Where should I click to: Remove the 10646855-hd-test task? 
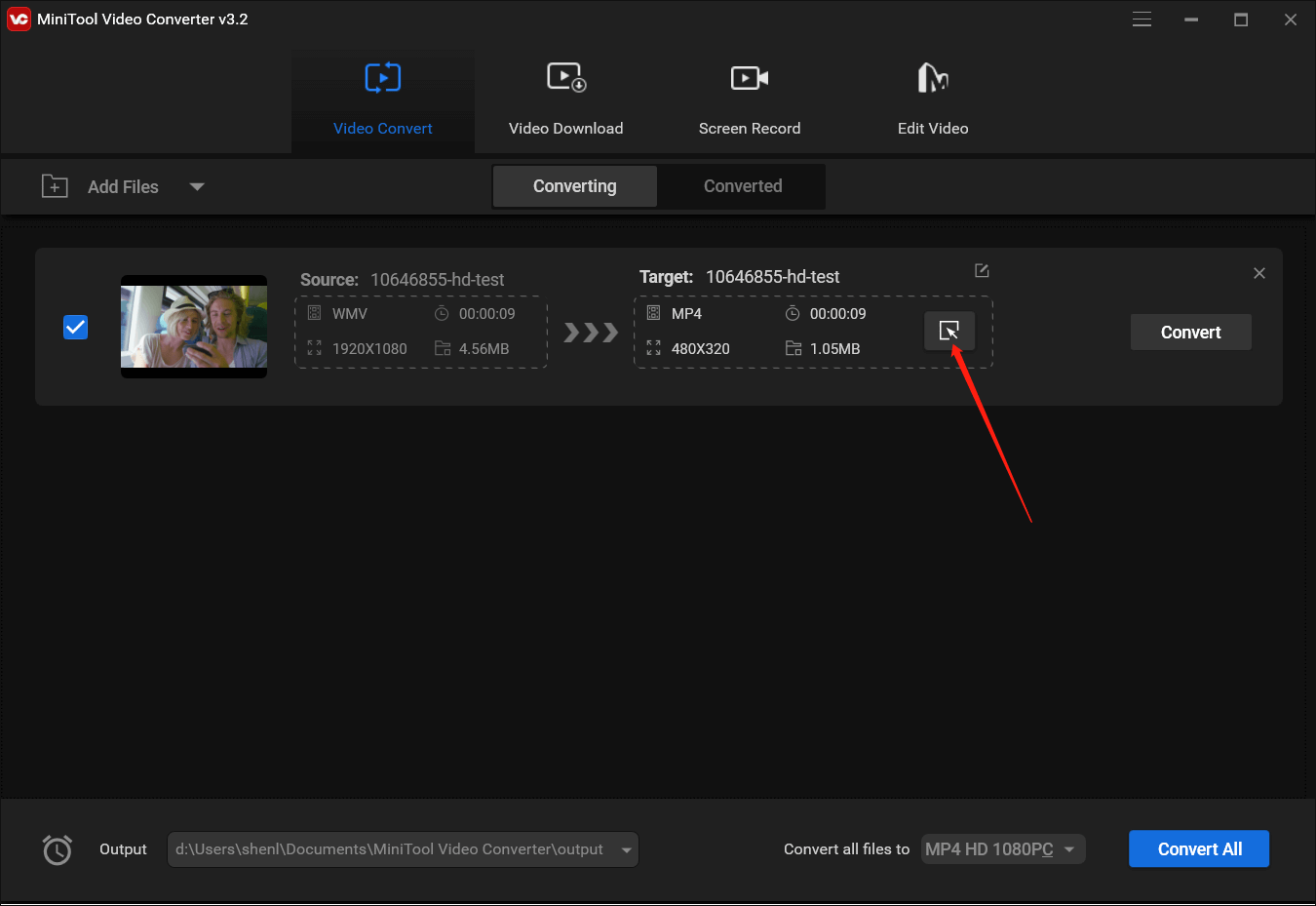(x=1259, y=273)
